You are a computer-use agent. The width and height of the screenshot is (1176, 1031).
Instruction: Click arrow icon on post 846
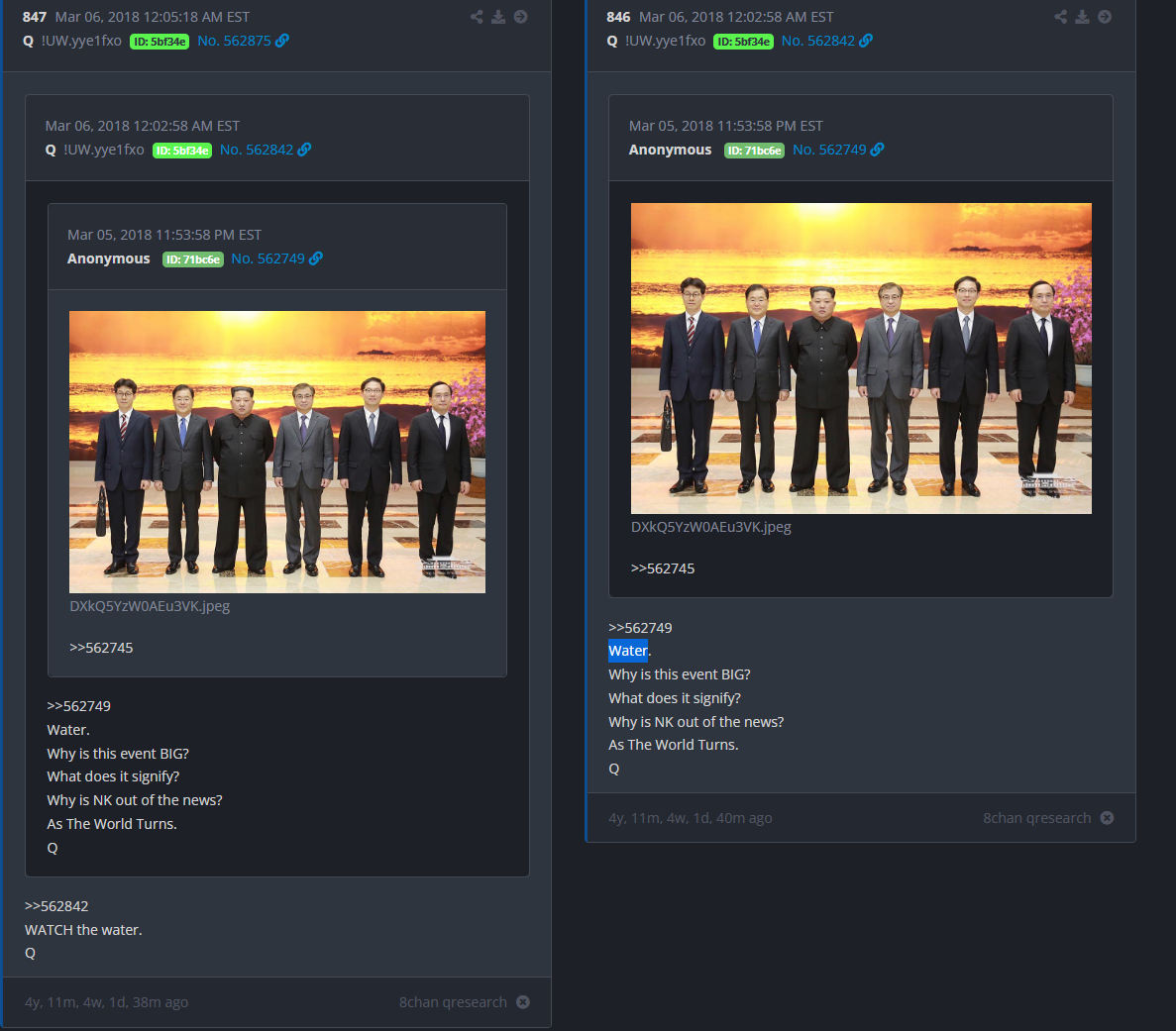click(1105, 17)
